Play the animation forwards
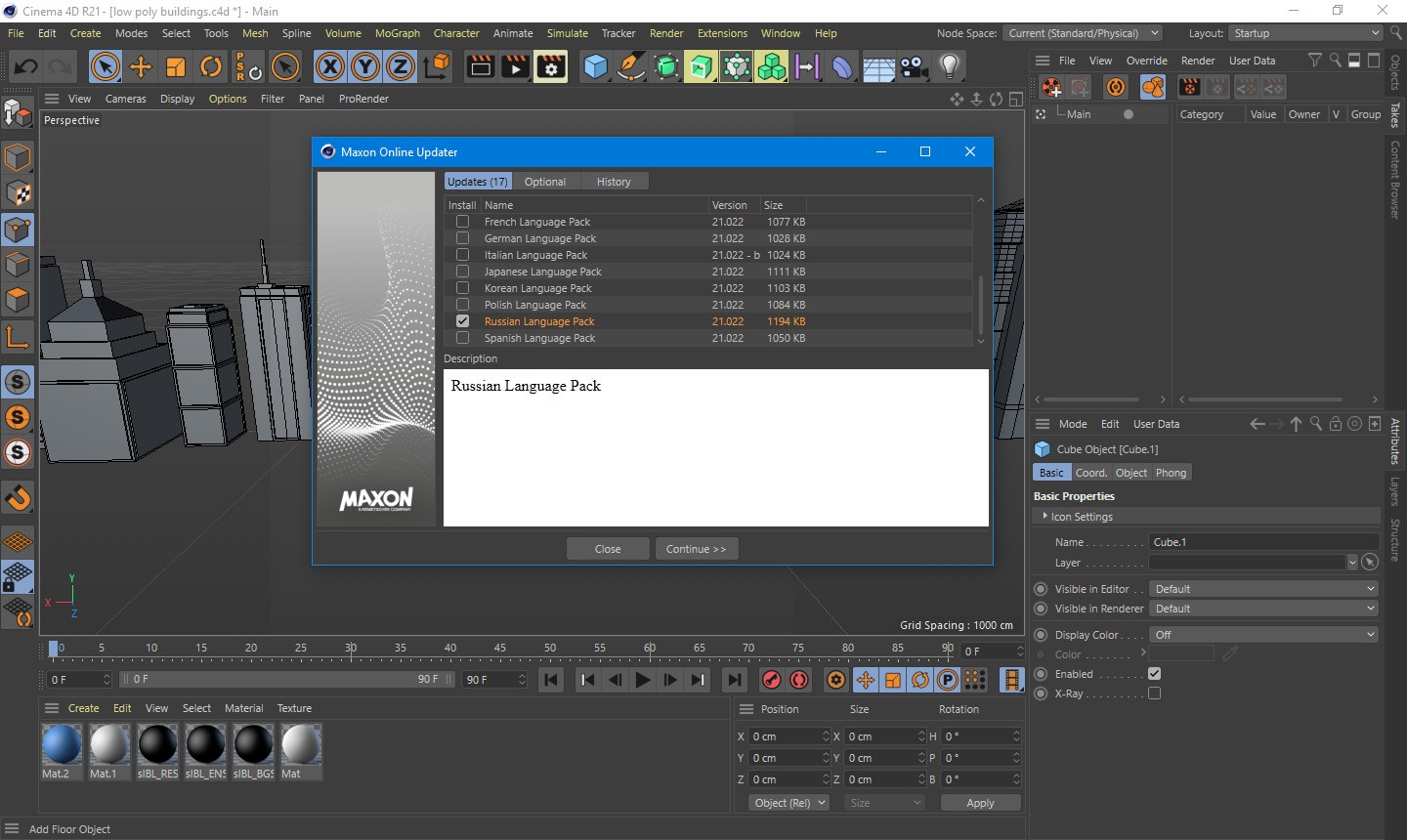The height and width of the screenshot is (840, 1407). pos(642,680)
